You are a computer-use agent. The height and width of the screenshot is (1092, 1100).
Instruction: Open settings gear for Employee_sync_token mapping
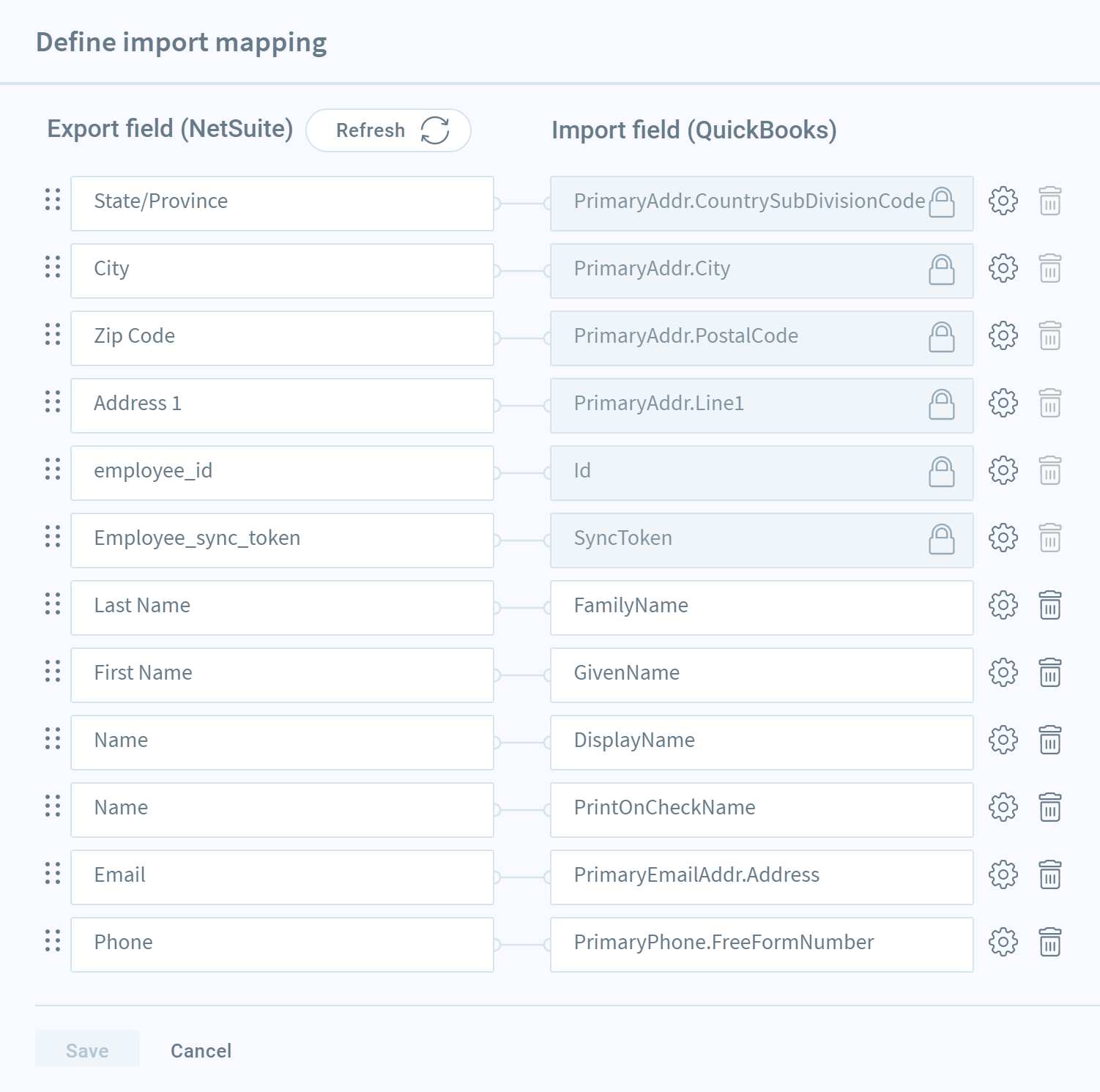1003,538
